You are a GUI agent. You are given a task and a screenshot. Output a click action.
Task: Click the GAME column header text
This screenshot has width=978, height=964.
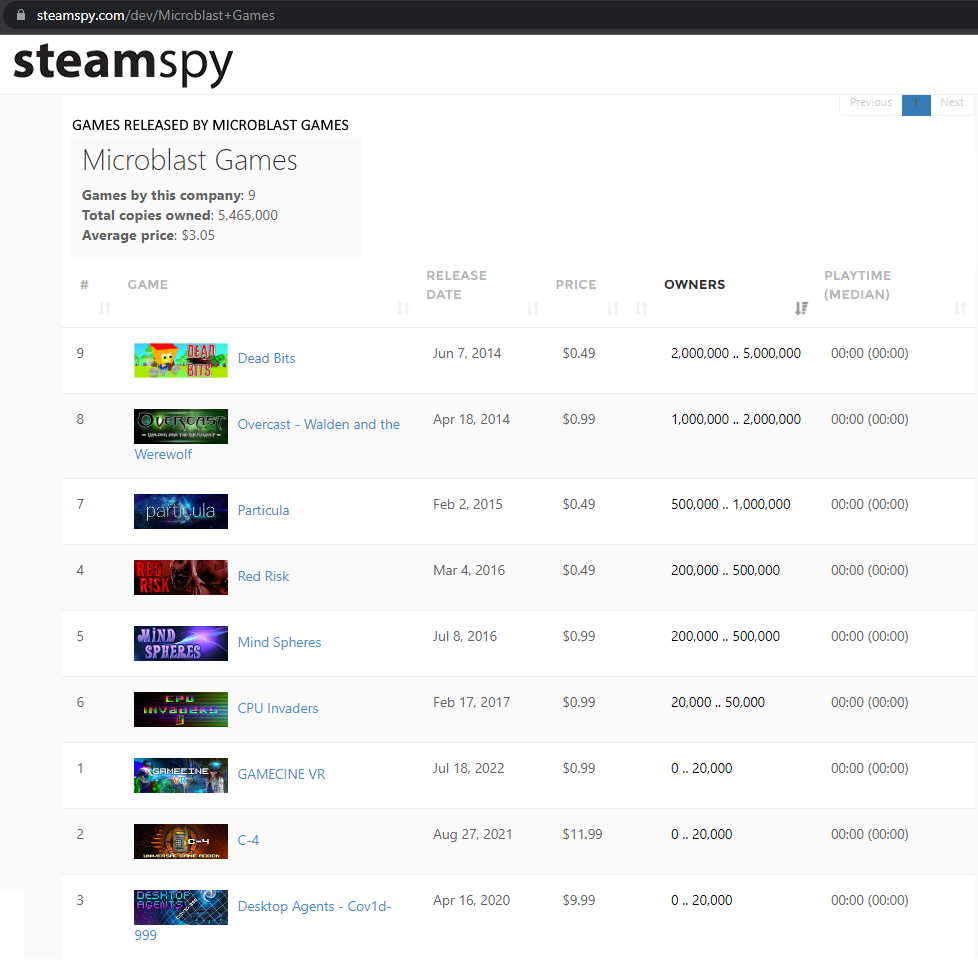[148, 285]
